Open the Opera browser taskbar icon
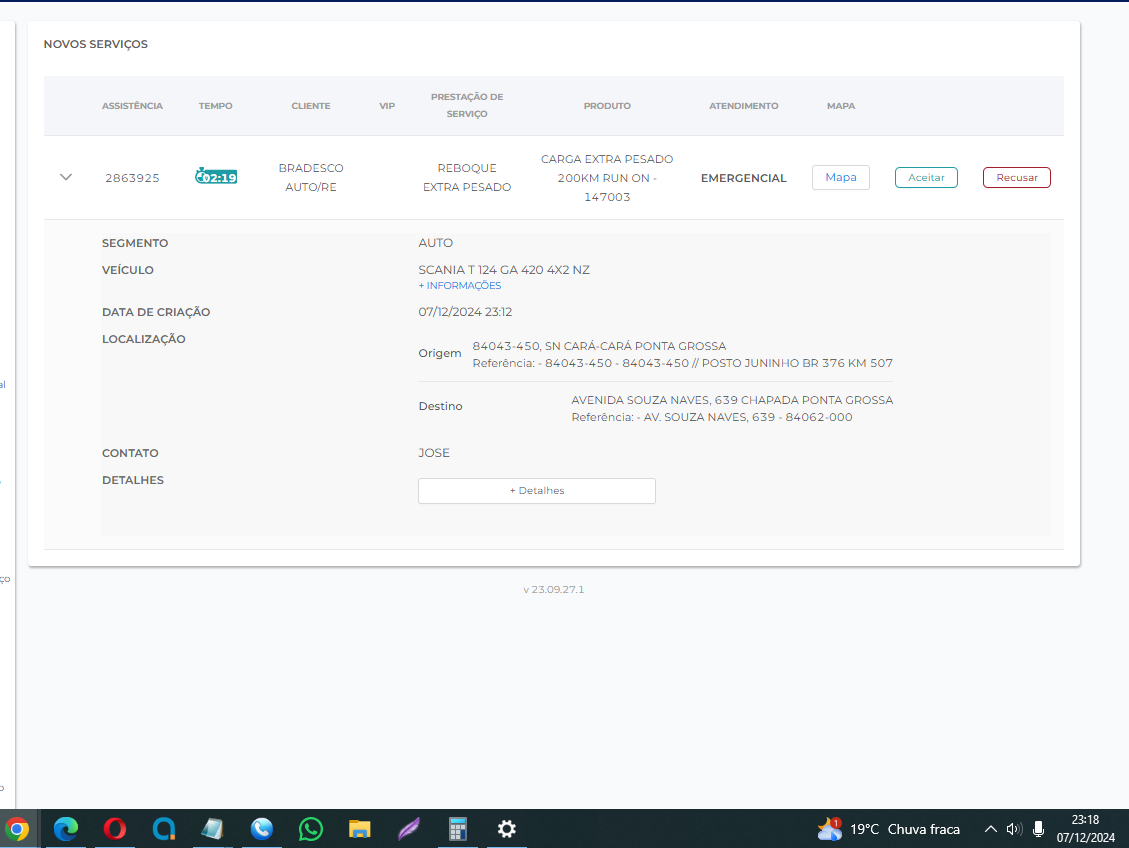Image resolution: width=1129 pixels, height=848 pixels. 115,829
